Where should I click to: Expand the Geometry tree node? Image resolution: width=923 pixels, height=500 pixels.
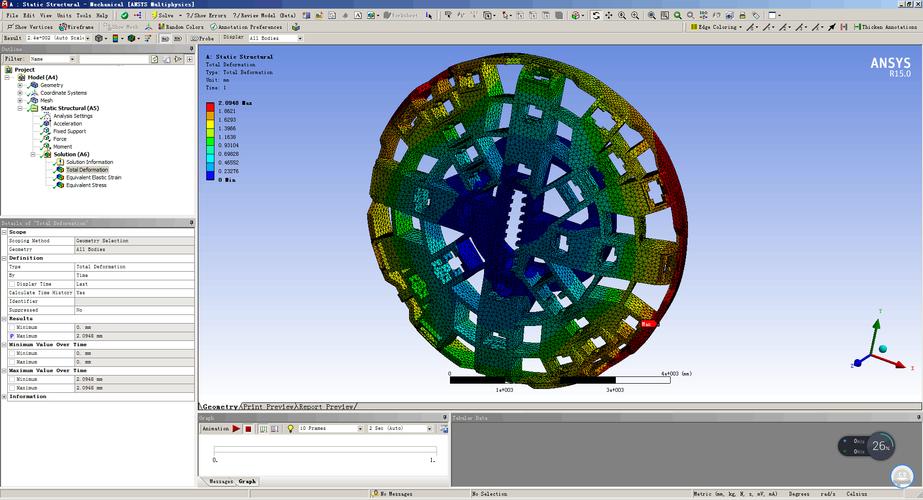pos(20,85)
